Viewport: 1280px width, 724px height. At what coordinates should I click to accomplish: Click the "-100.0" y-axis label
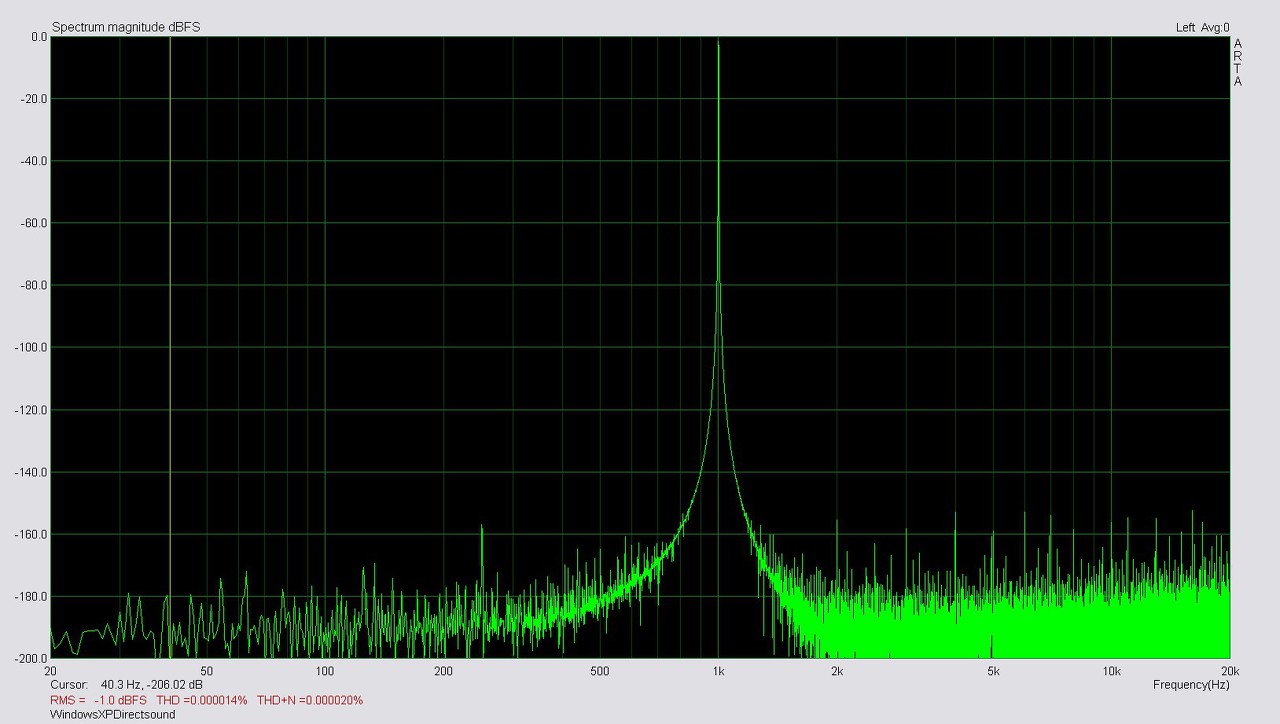click(32, 347)
